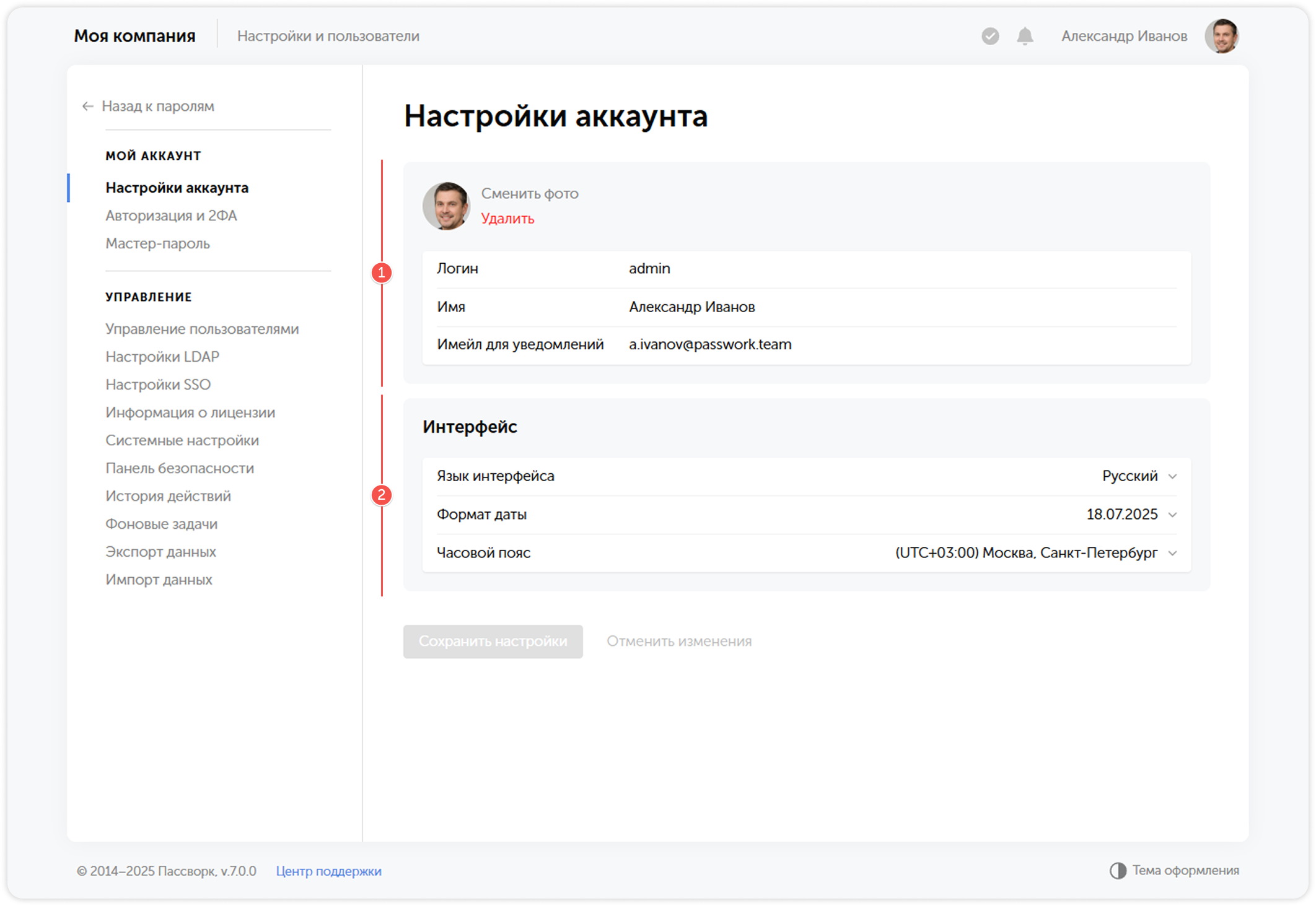Click email field a.ivanov@passwork.team
This screenshot has height=906, width=1316.
tap(710, 345)
